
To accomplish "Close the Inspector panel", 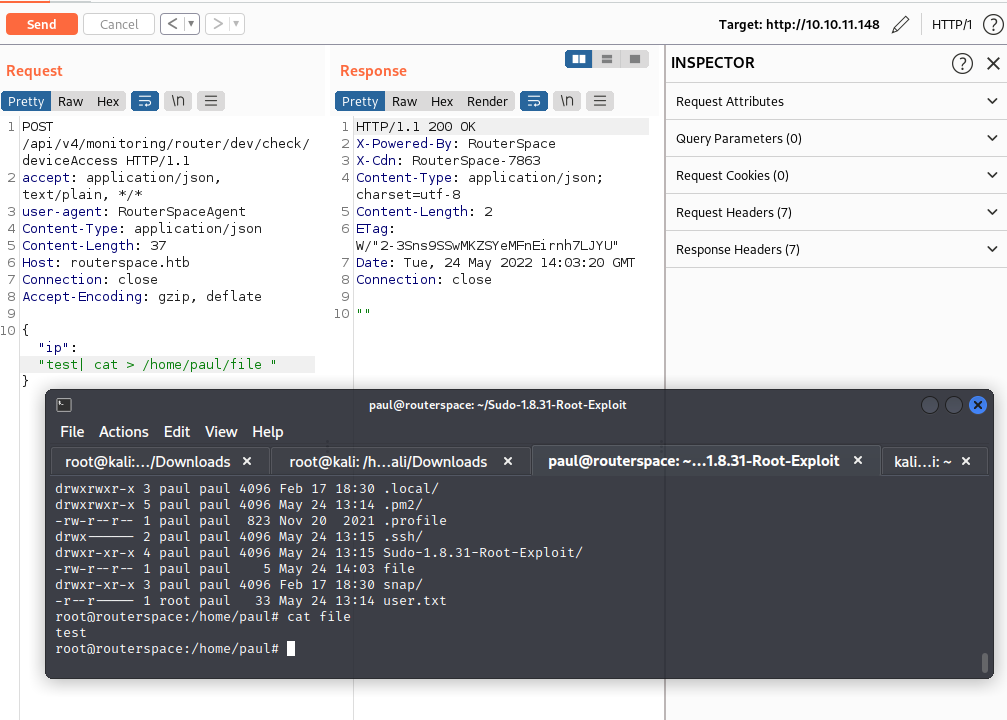I will [993, 64].
